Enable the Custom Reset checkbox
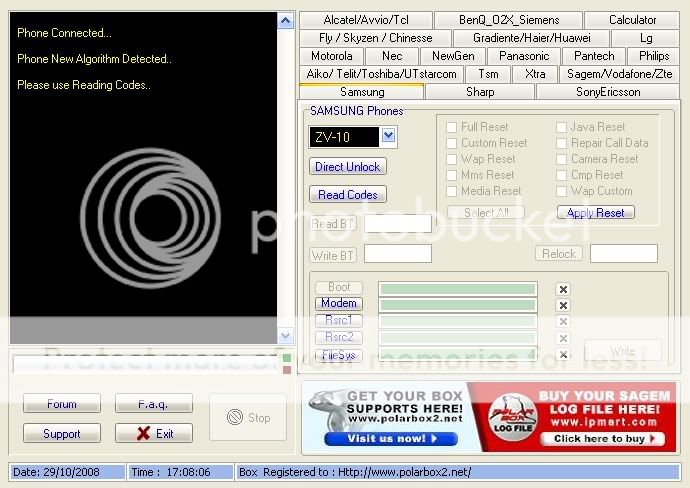Image resolution: width=690 pixels, height=488 pixels. pyautogui.click(x=451, y=143)
